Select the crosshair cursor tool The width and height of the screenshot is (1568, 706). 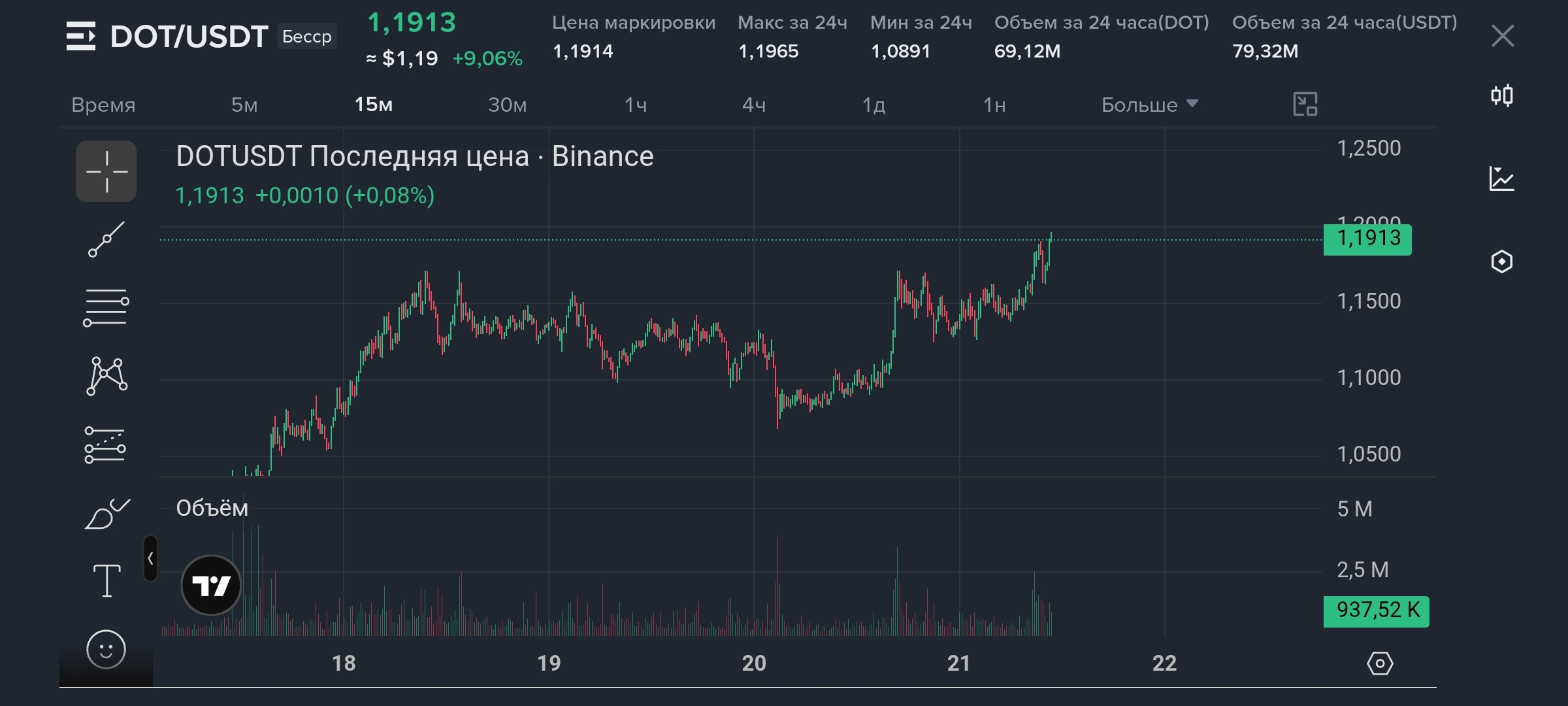(x=106, y=171)
